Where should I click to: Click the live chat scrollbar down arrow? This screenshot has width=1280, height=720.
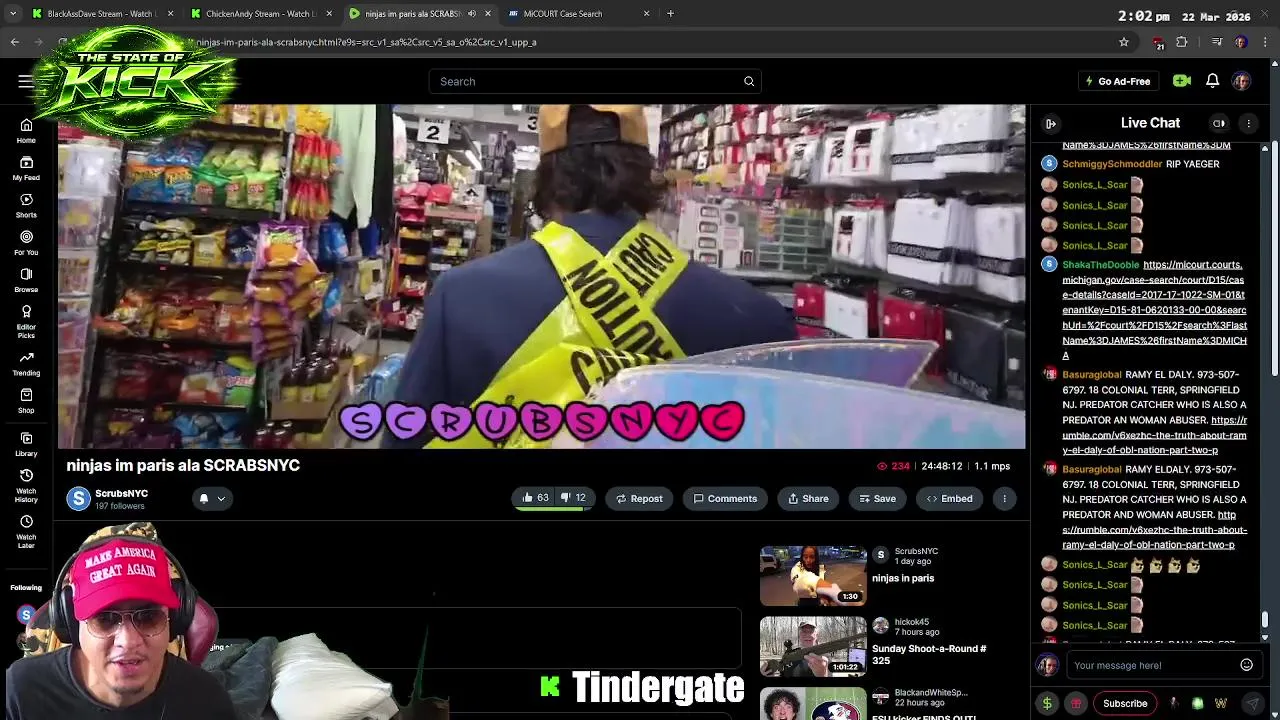[1264, 637]
